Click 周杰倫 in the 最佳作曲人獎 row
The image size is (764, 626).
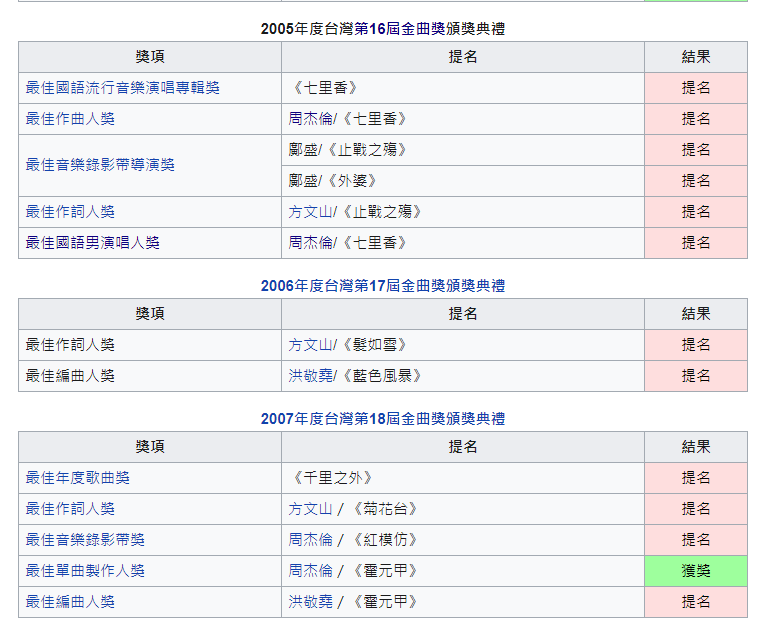tap(310, 119)
